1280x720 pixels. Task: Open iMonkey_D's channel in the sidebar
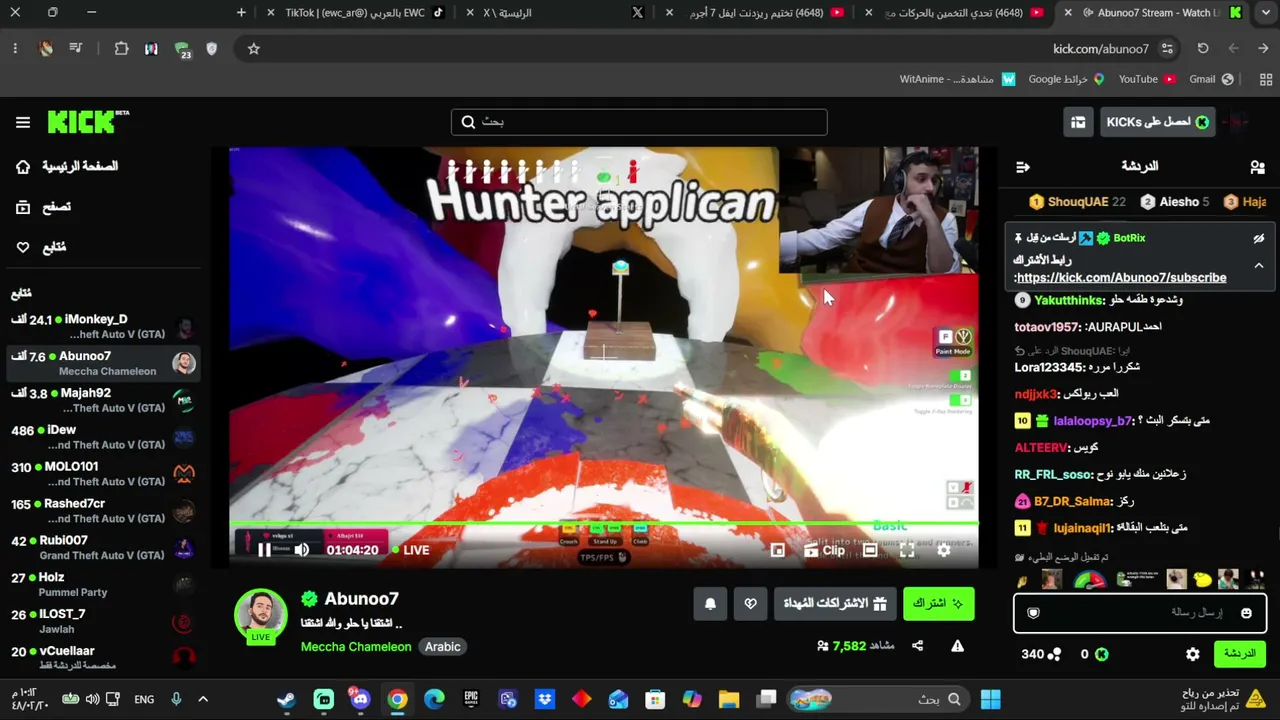tap(103, 326)
